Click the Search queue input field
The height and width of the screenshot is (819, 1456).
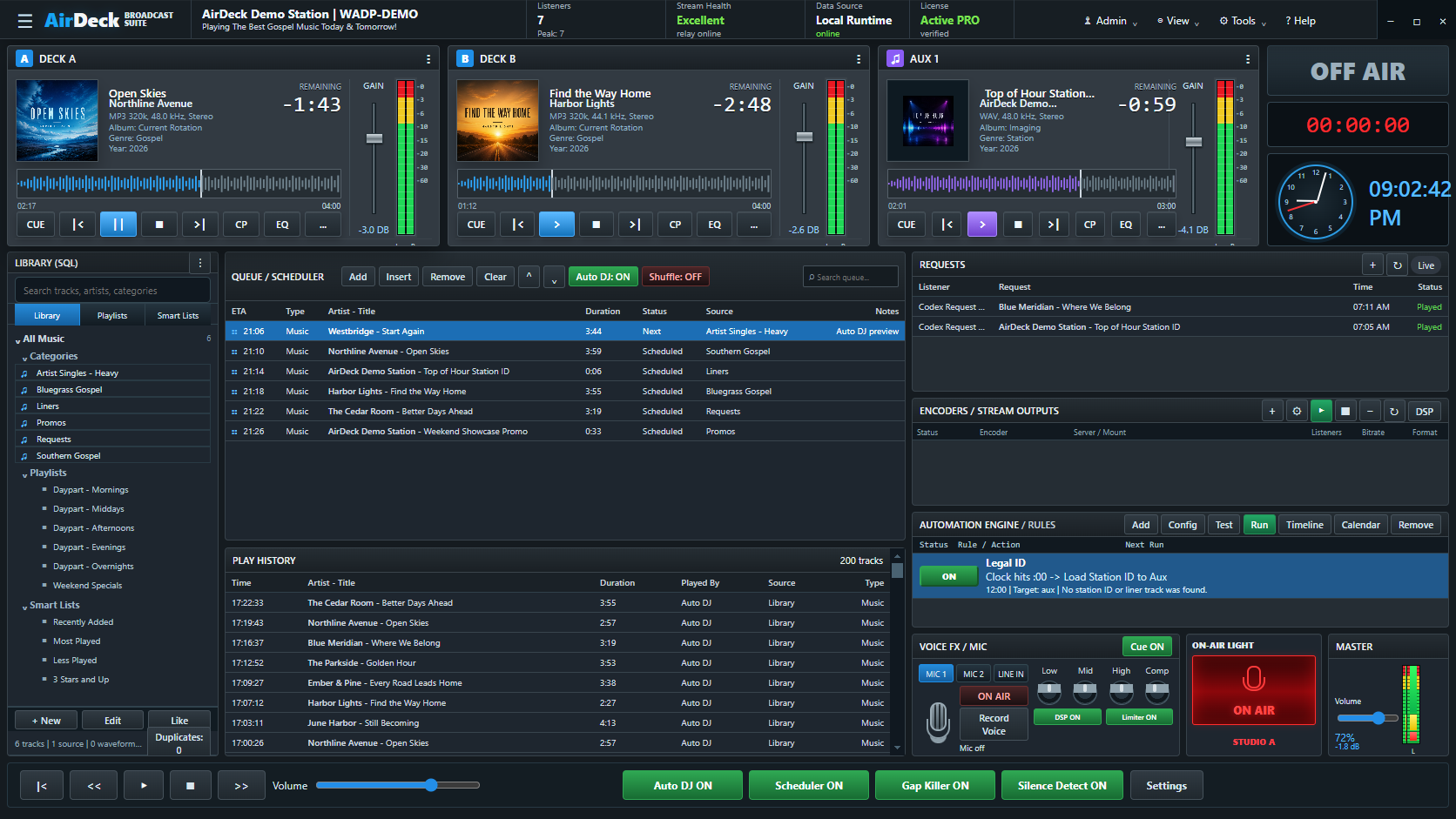tap(850, 277)
